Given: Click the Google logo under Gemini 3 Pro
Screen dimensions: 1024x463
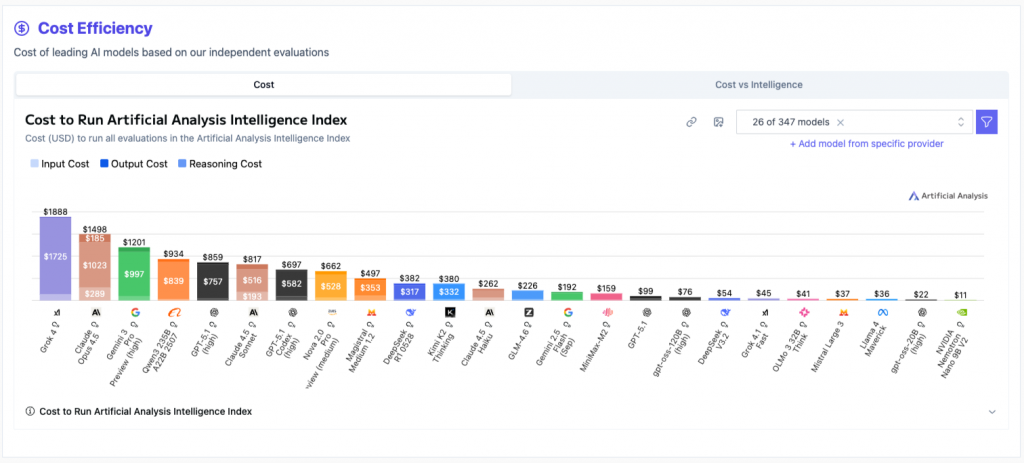Looking at the screenshot, I should pos(134,312).
